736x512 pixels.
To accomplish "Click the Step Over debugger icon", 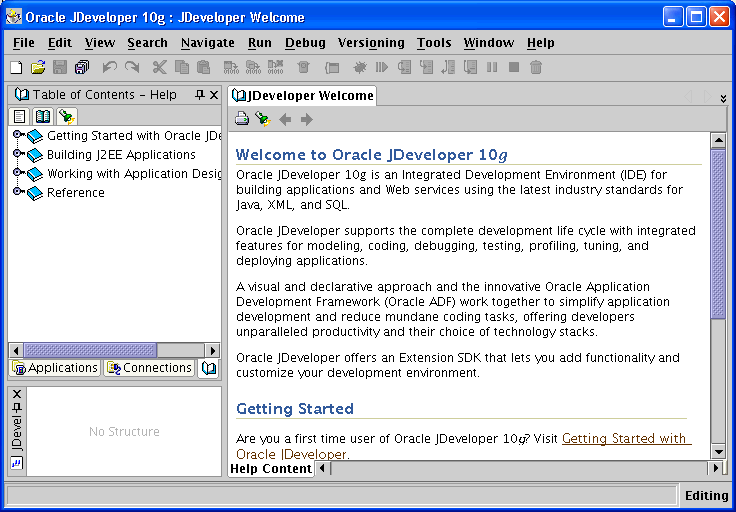I will tap(405, 68).
